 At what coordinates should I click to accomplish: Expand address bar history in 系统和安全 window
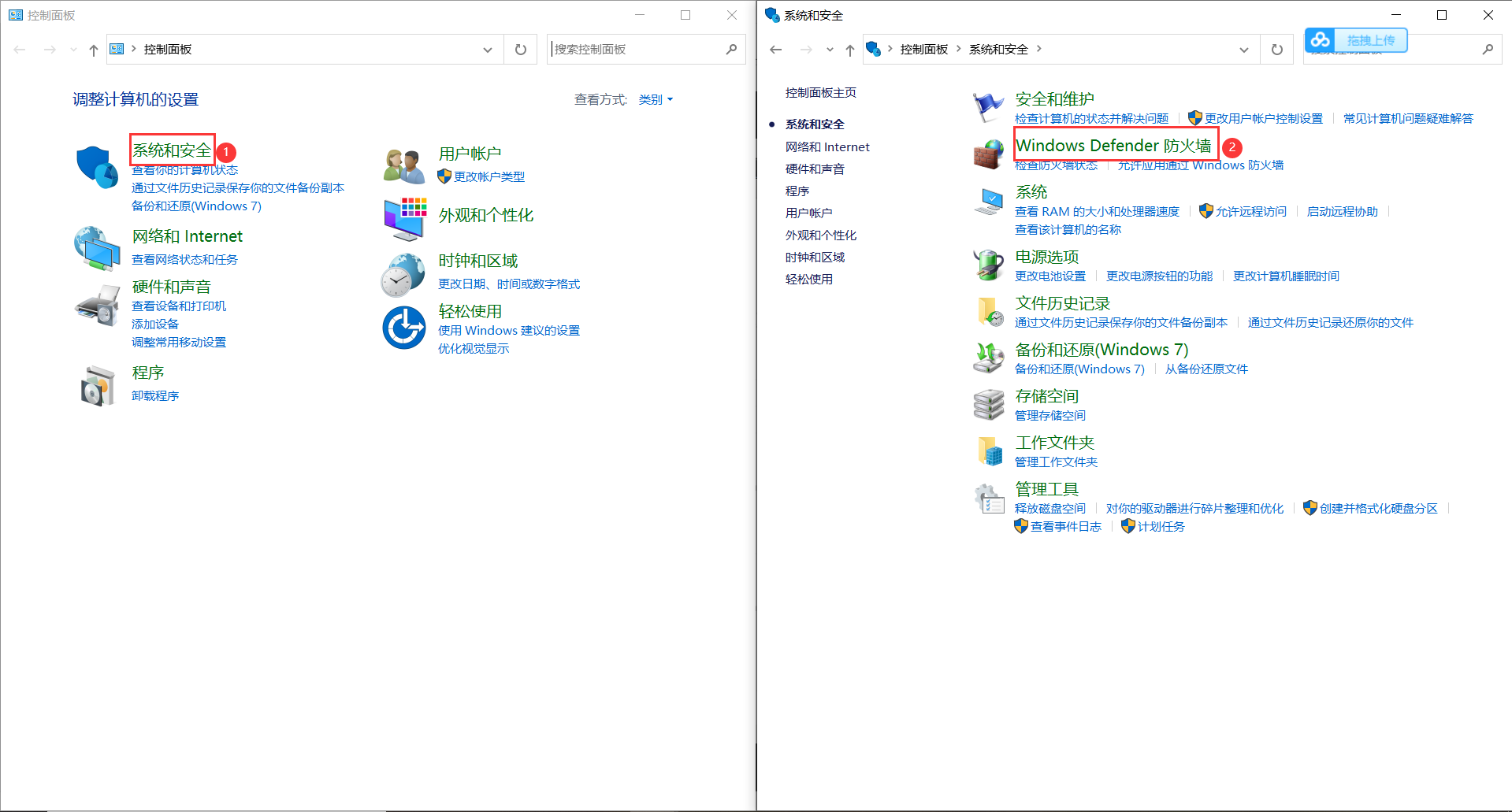pyautogui.click(x=1244, y=50)
